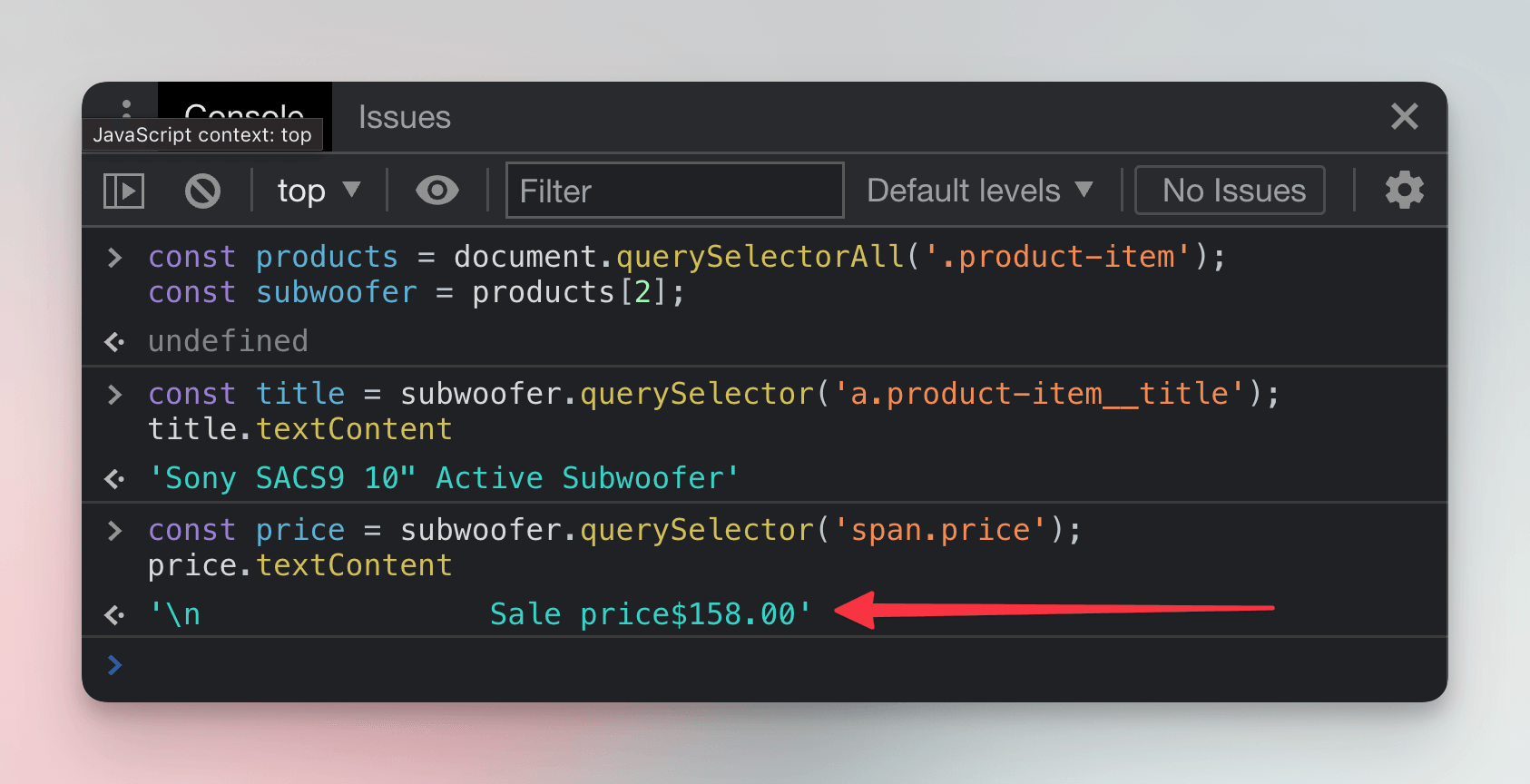The width and height of the screenshot is (1530, 784).
Task: Open the JavaScript context dropdown labeled top
Action: coord(319,191)
